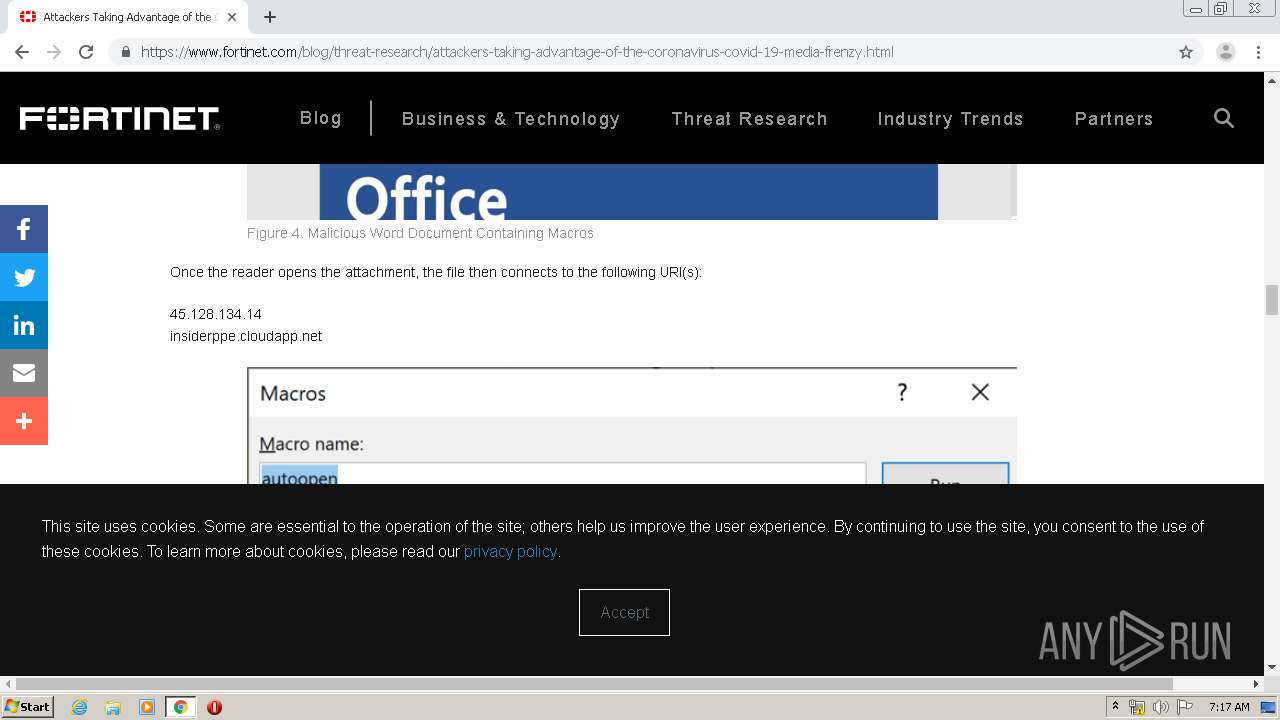The width and height of the screenshot is (1280, 720).
Task: Click the Office document figure image
Action: point(632,192)
